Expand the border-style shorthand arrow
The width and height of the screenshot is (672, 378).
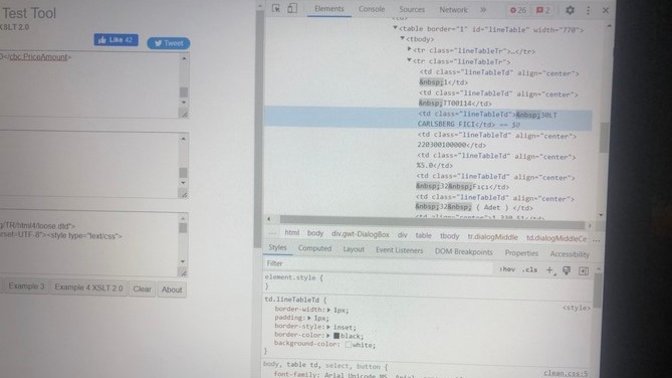(x=329, y=327)
